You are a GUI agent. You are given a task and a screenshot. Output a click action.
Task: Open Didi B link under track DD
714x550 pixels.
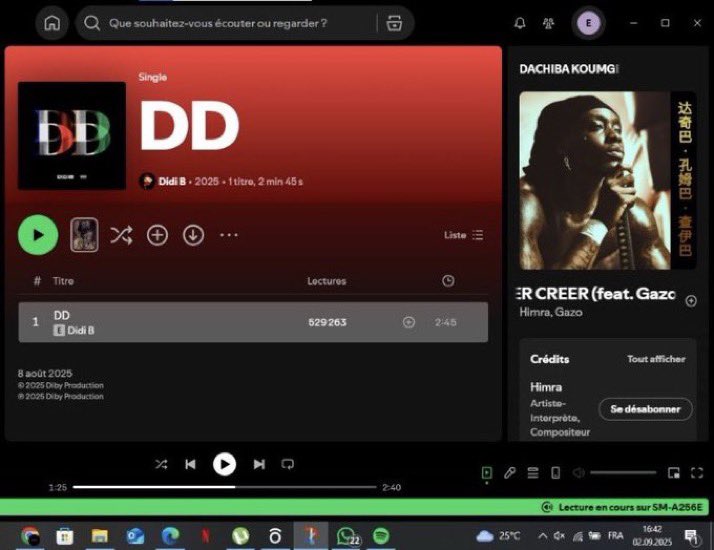coord(81,331)
